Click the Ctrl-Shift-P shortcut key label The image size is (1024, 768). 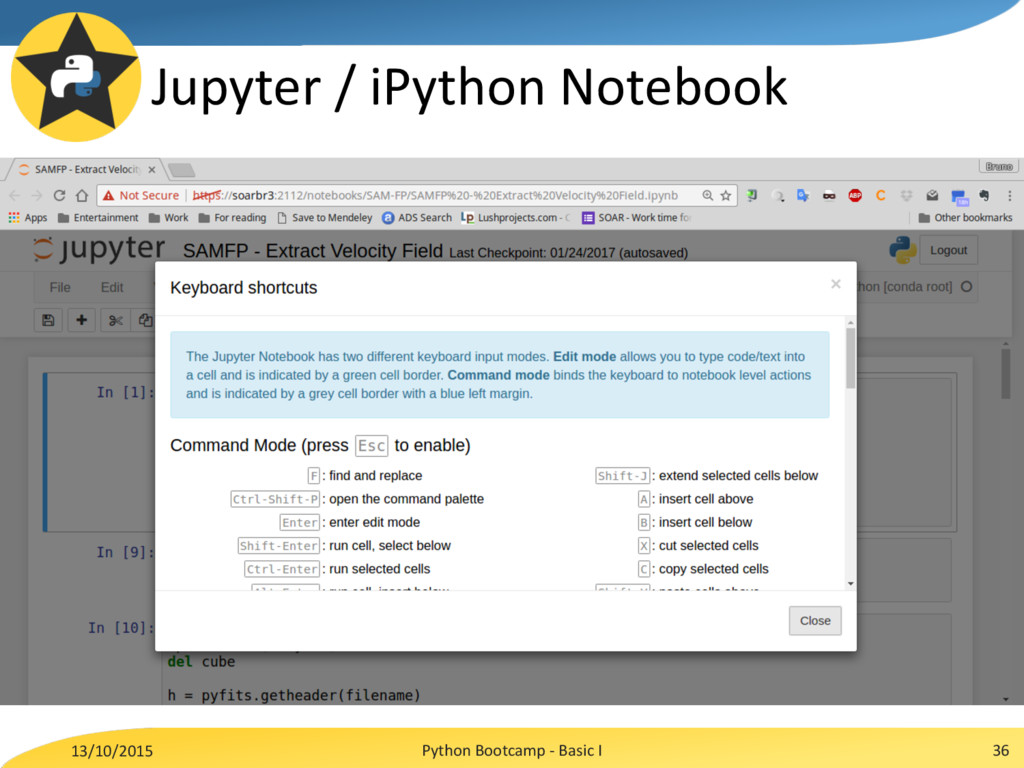pos(275,499)
